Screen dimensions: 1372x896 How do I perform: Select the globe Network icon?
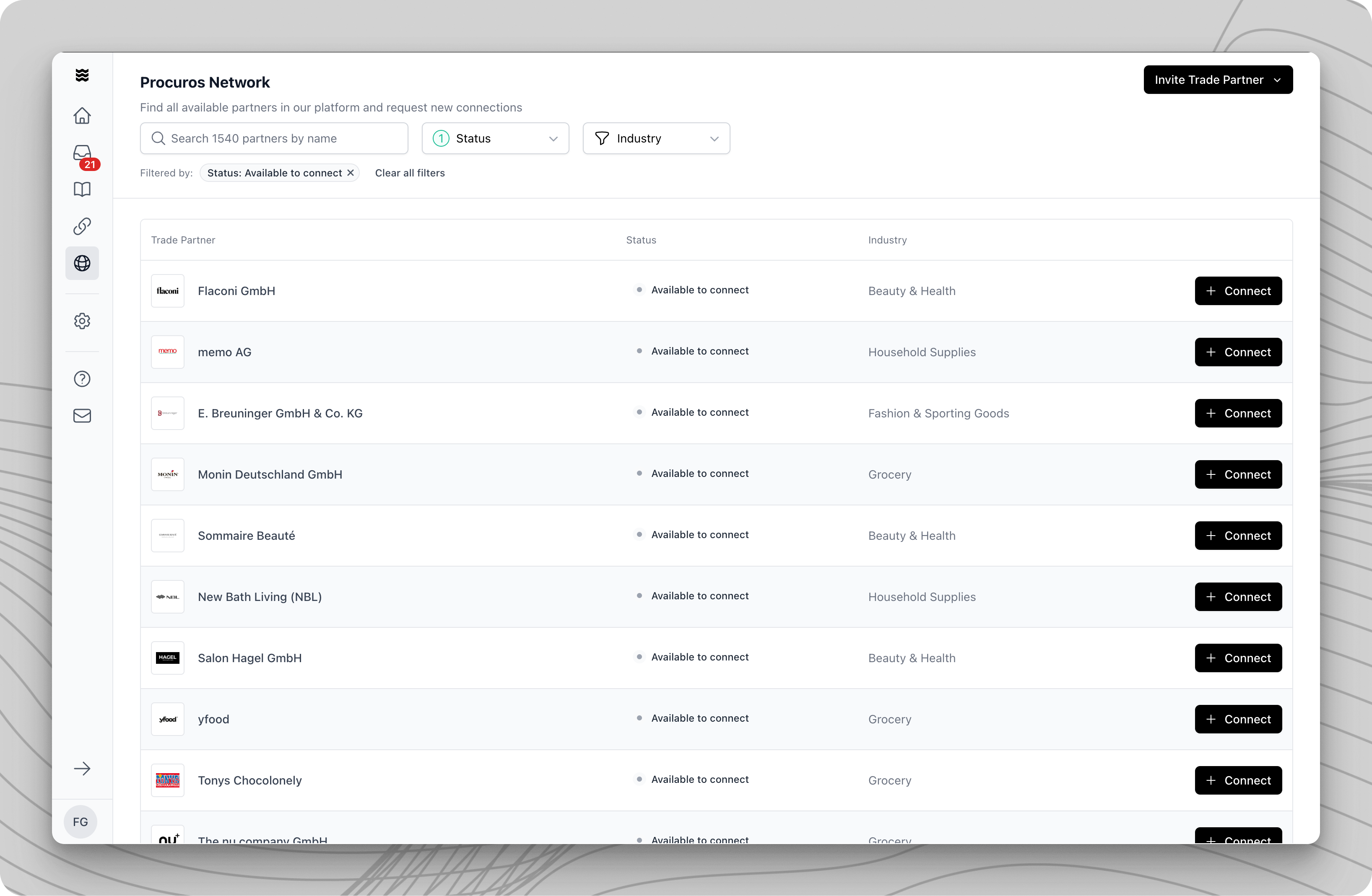tap(82, 263)
